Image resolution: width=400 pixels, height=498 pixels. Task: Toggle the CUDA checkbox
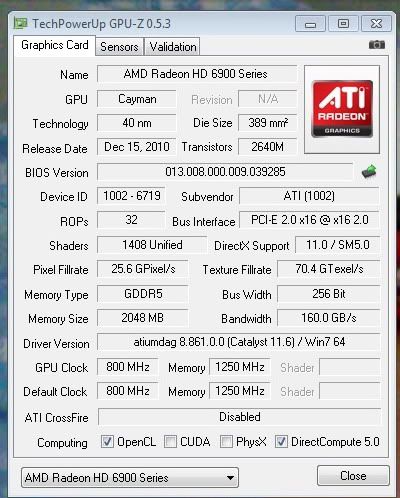(x=170, y=442)
